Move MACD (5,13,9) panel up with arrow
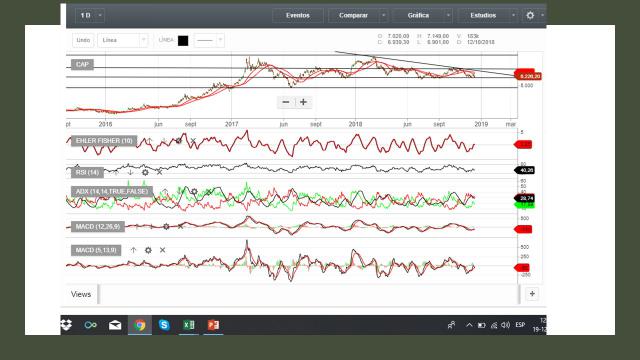 133,250
